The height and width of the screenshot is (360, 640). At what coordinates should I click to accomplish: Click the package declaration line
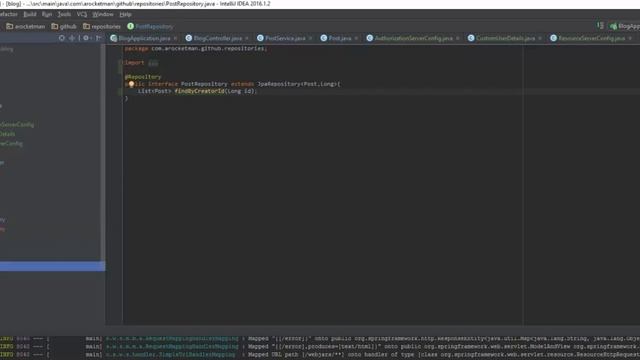click(x=196, y=49)
